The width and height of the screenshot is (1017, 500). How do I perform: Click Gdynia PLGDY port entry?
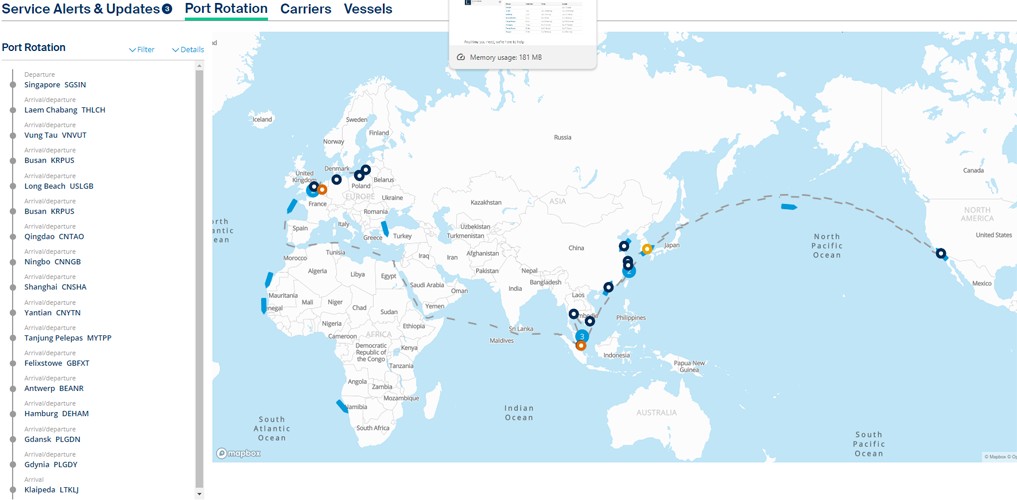point(51,464)
